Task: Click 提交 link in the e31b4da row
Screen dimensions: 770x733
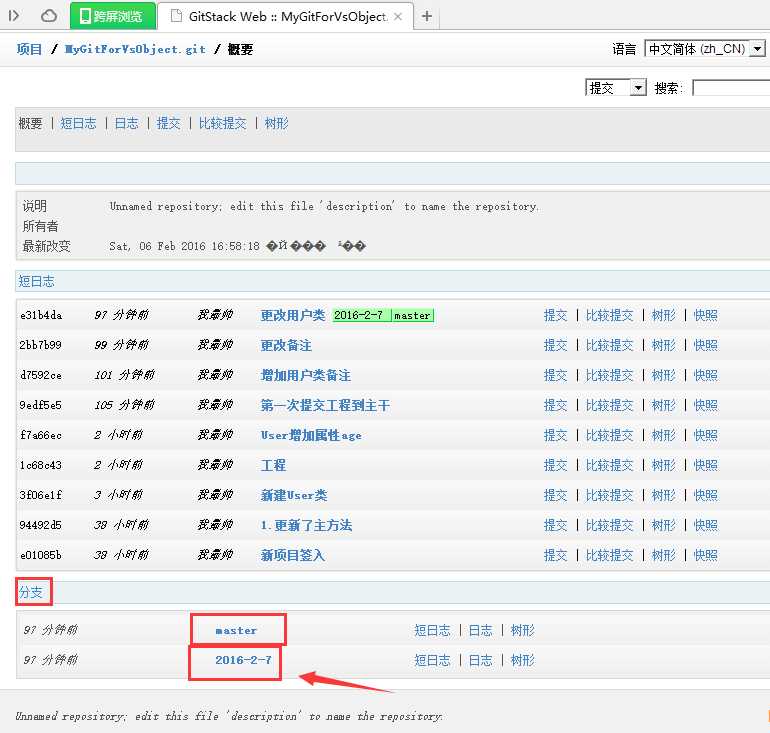Action: [555, 315]
